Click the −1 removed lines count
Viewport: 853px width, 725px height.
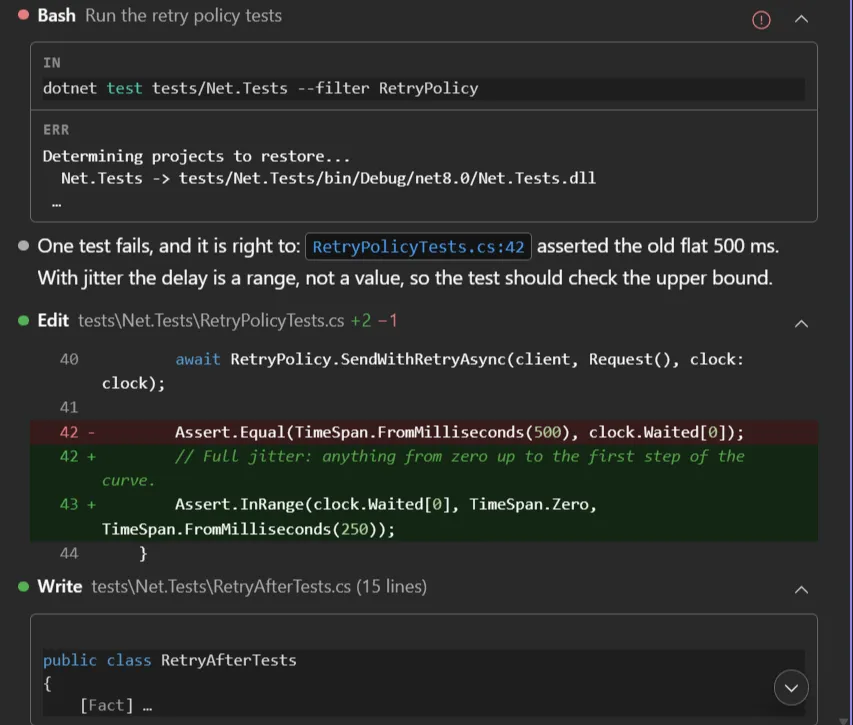click(387, 321)
